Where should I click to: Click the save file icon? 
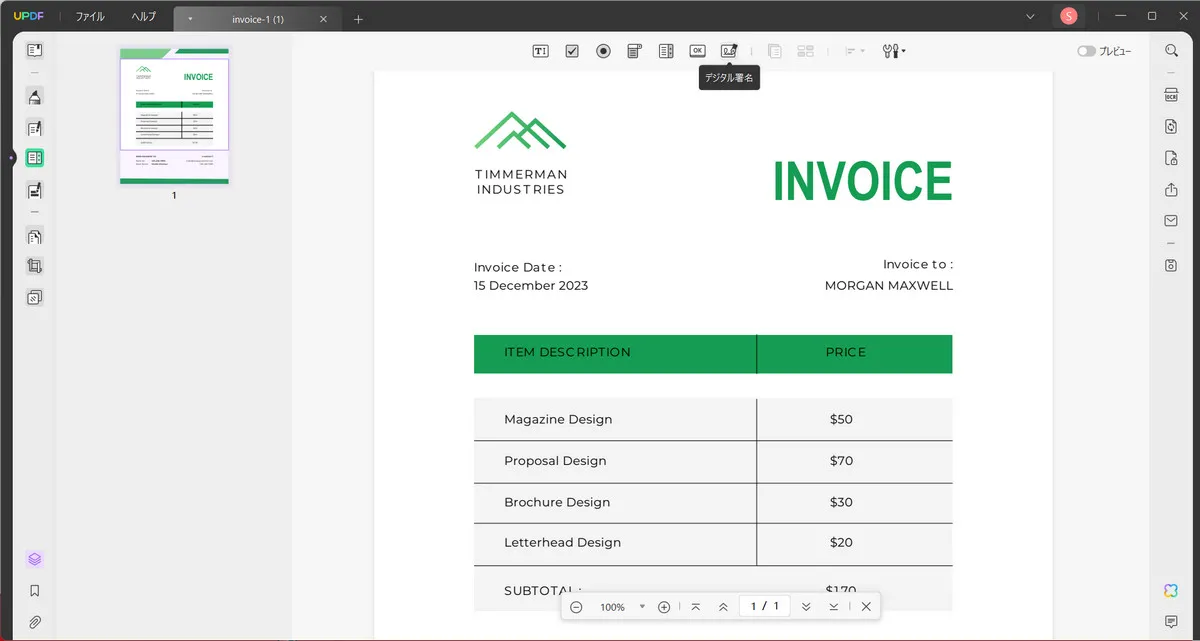click(x=1171, y=265)
